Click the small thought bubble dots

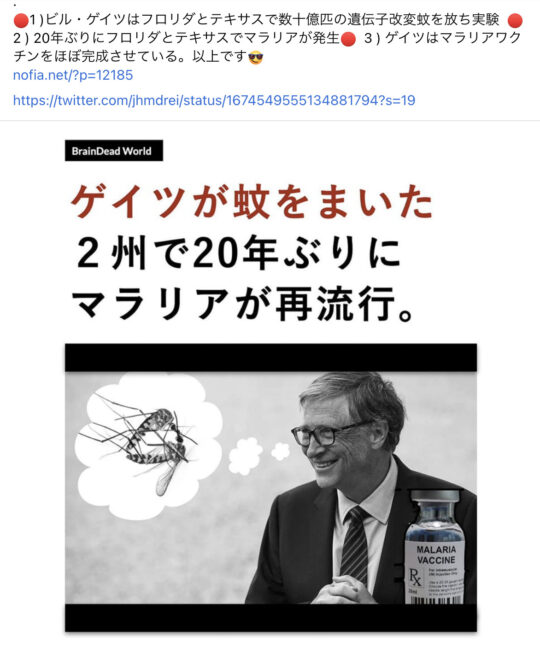click(259, 455)
